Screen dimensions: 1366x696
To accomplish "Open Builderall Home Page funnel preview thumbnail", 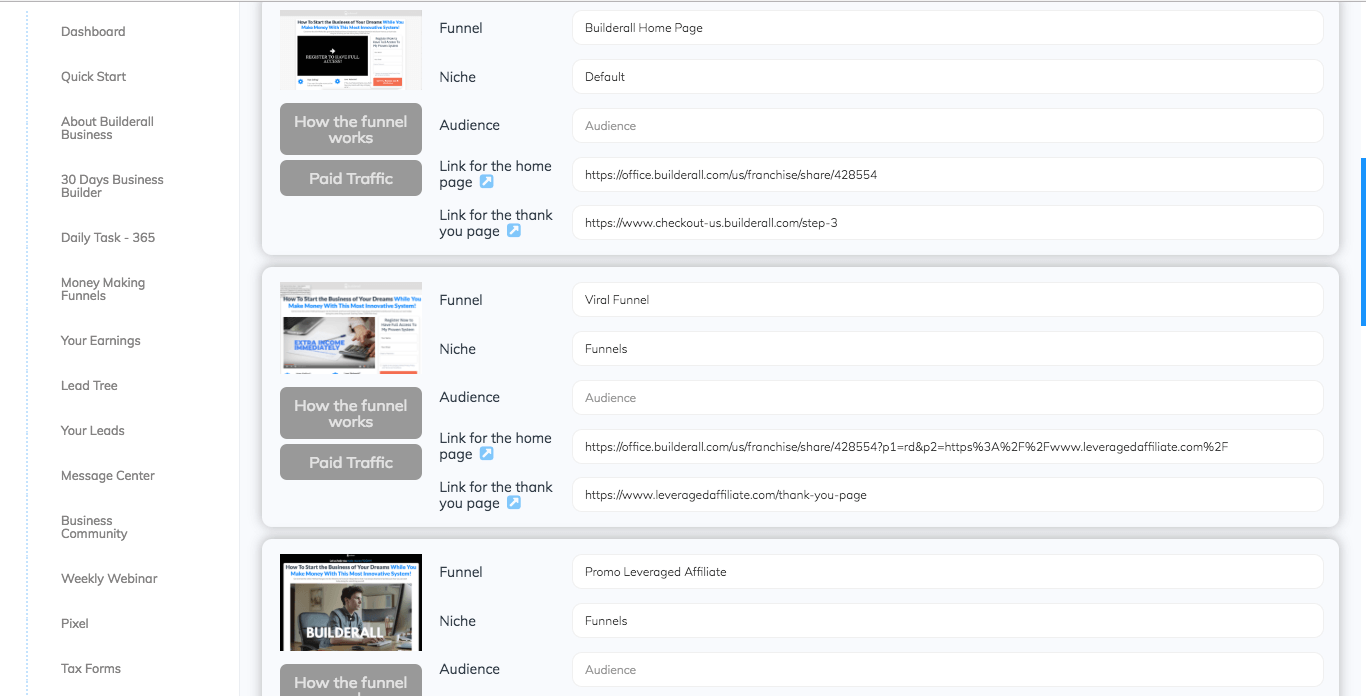I will coord(351,50).
